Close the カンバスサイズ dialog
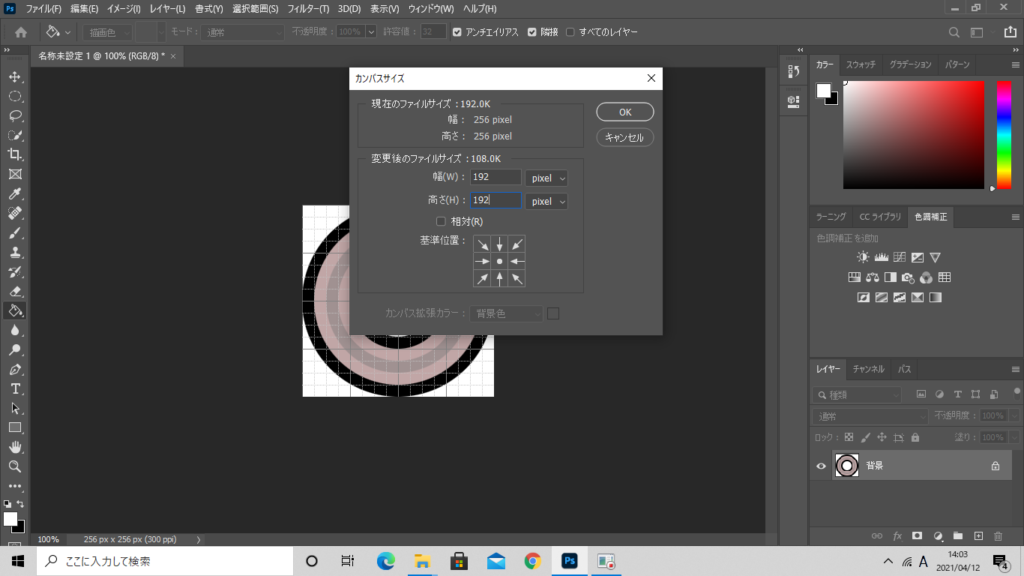The height and width of the screenshot is (576, 1024). point(651,78)
